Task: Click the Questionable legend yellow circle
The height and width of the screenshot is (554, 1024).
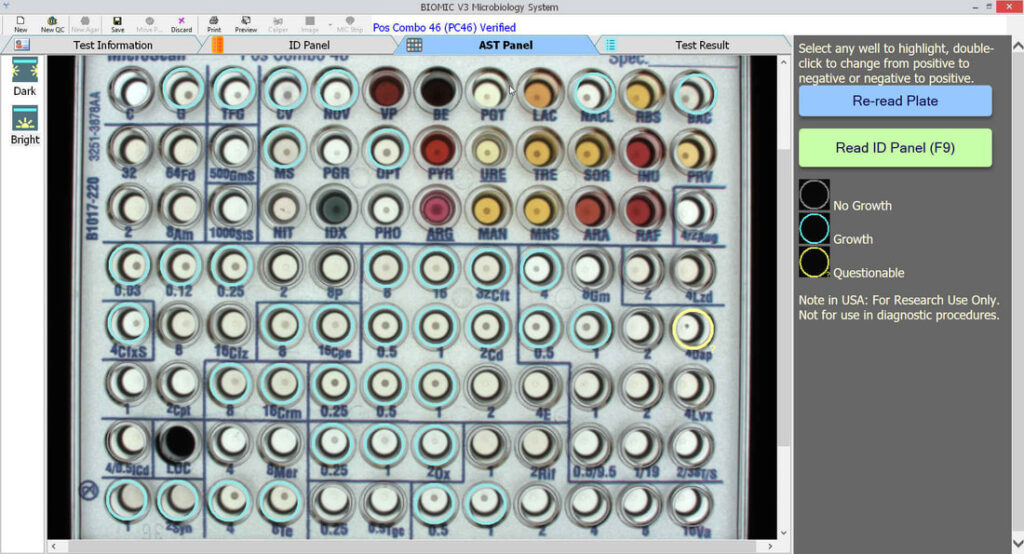Action: 814,262
